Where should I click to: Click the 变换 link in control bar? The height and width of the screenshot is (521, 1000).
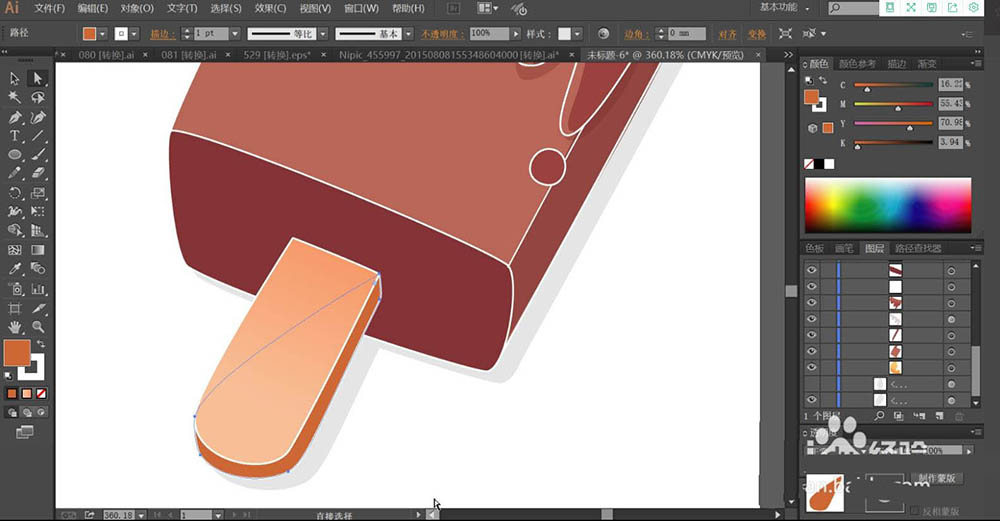coord(756,34)
